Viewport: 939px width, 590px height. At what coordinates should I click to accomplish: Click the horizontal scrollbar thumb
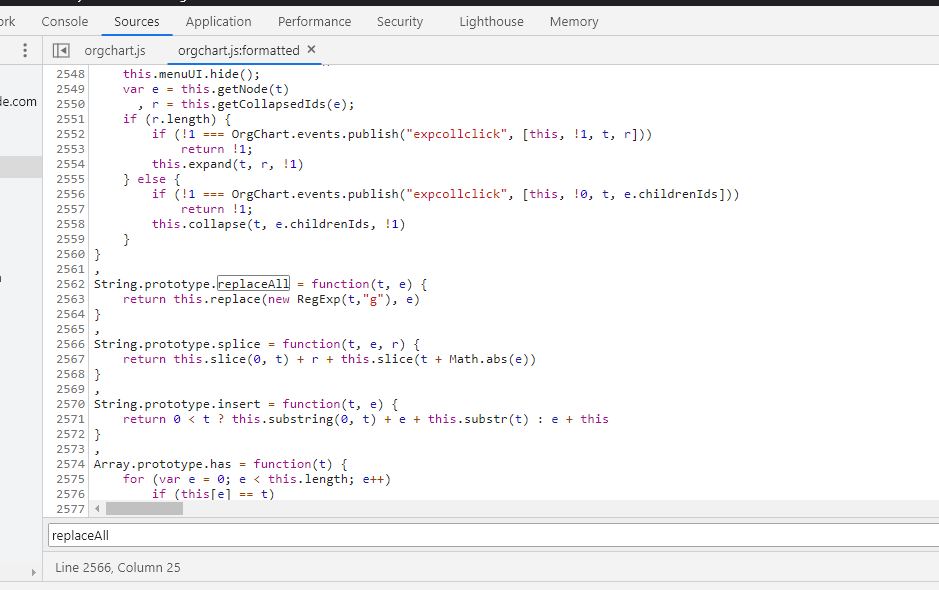click(144, 508)
